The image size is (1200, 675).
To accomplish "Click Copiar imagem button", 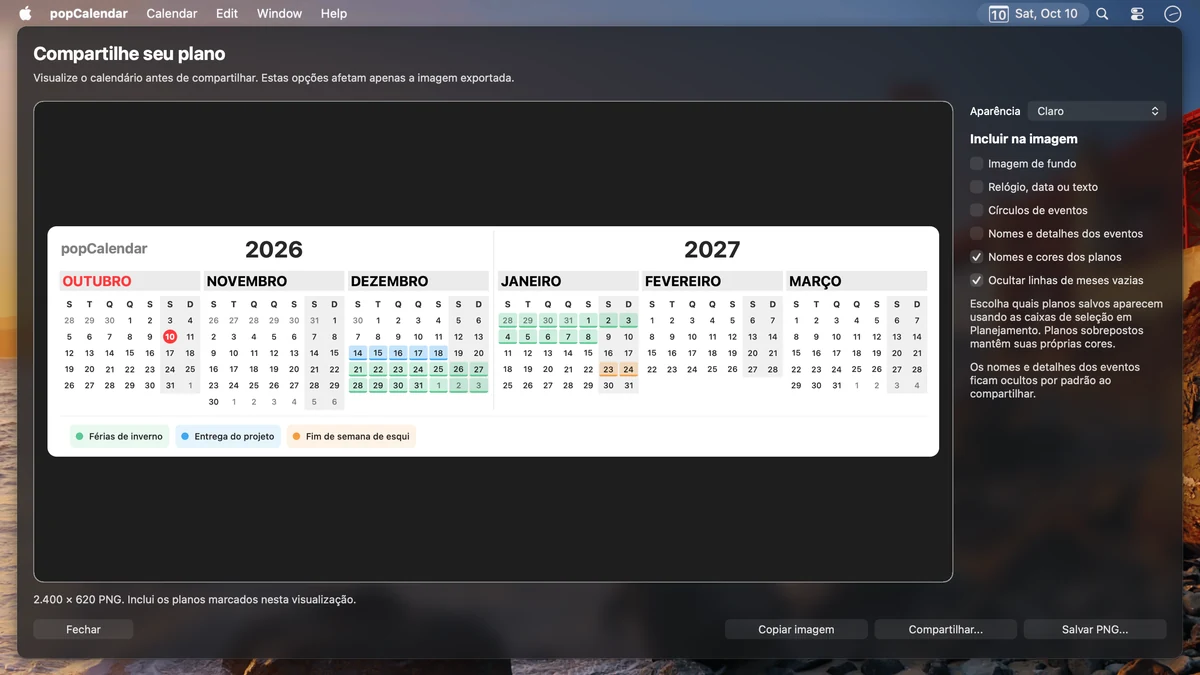I will (796, 629).
